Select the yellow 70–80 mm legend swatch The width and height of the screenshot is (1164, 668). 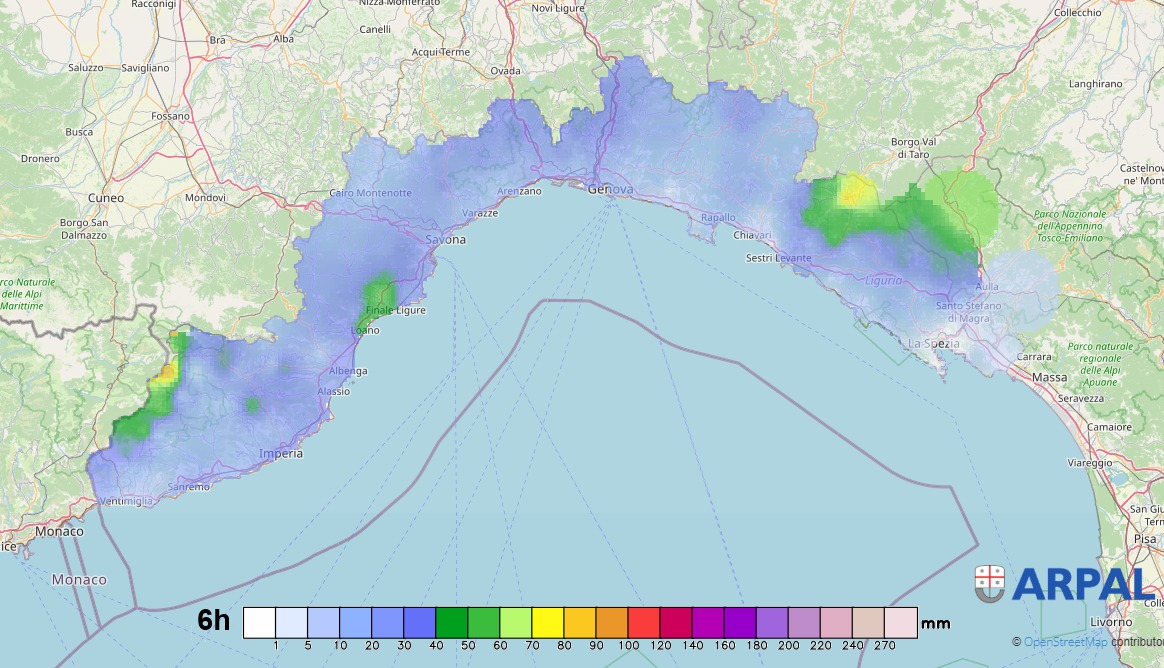pyautogui.click(x=548, y=621)
